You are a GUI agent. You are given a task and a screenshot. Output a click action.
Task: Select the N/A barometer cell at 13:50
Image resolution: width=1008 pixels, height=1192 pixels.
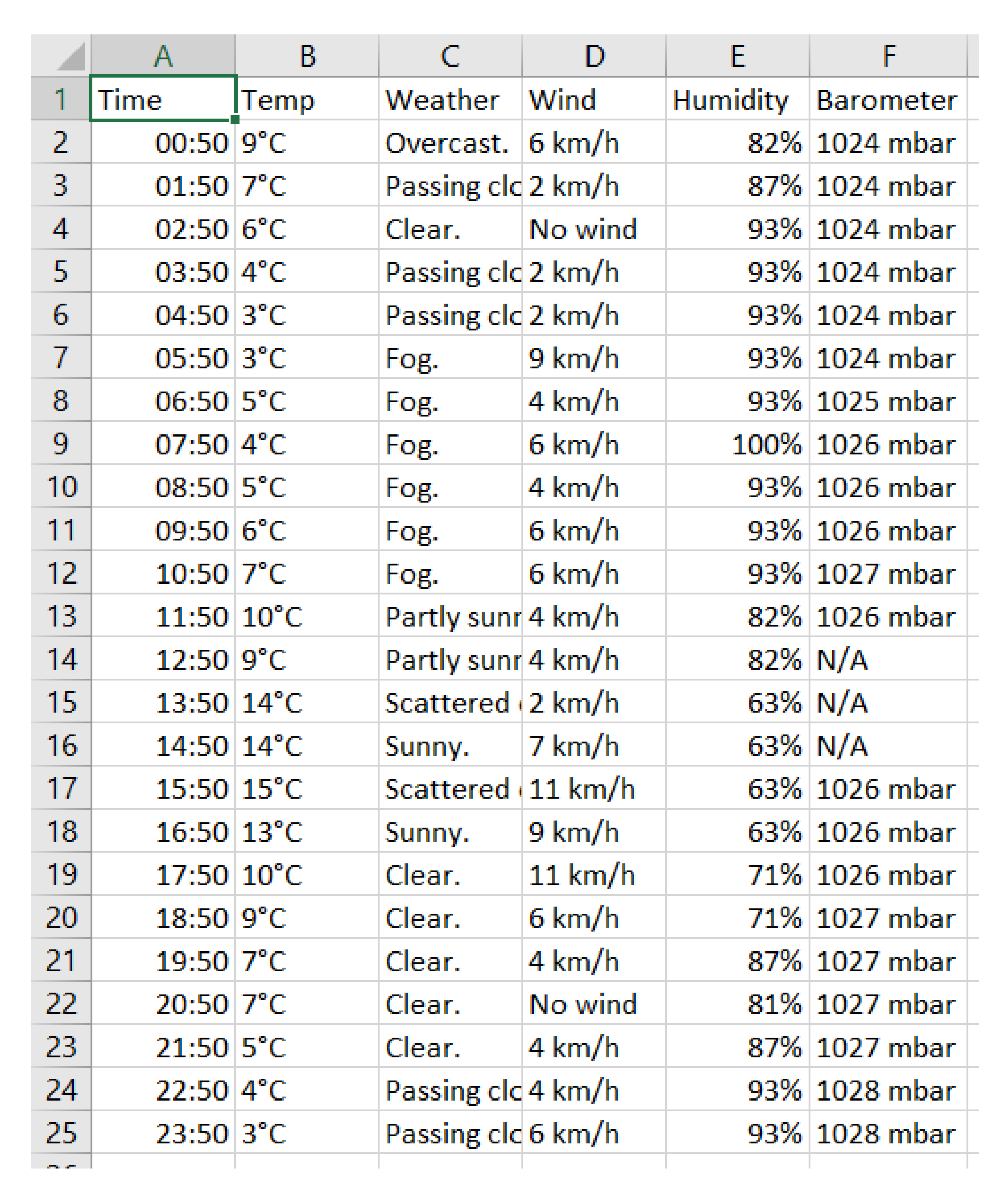[888, 703]
